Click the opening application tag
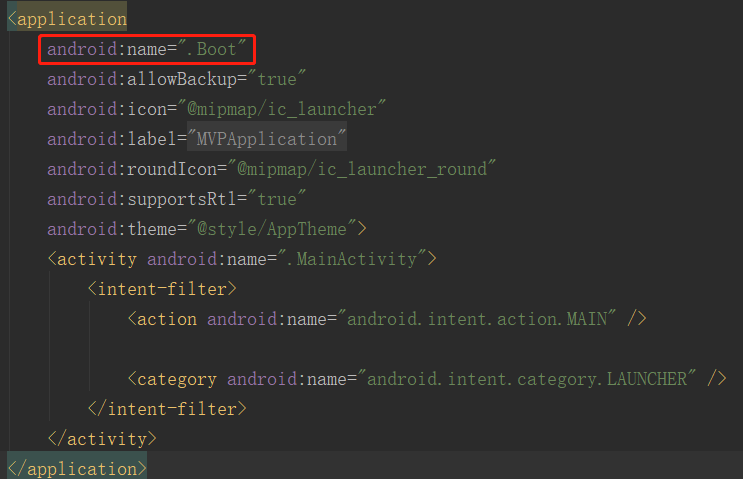 click(67, 19)
